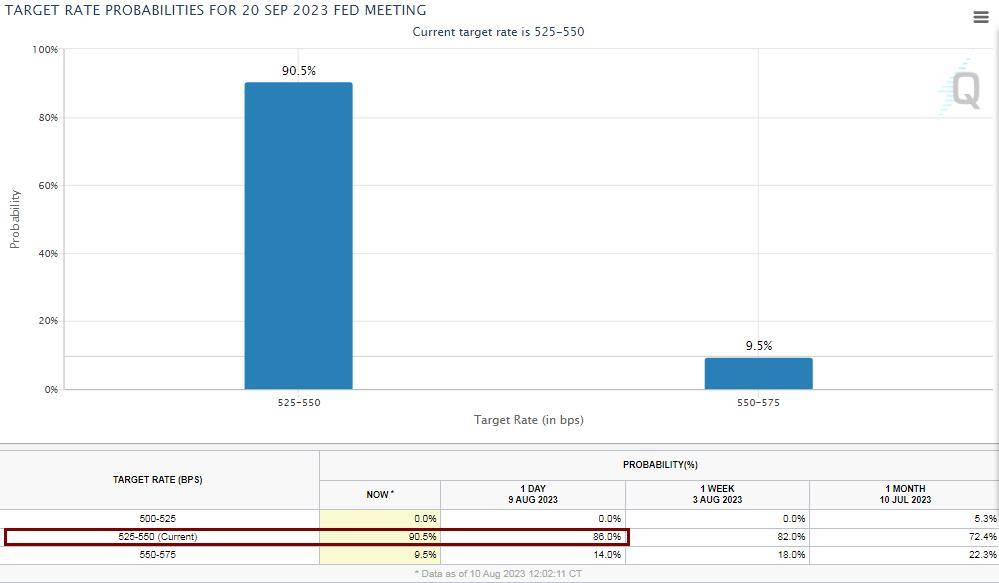This screenshot has height=583, width=999.
Task: Click the QuikStrike Q logo watermark
Action: (964, 90)
